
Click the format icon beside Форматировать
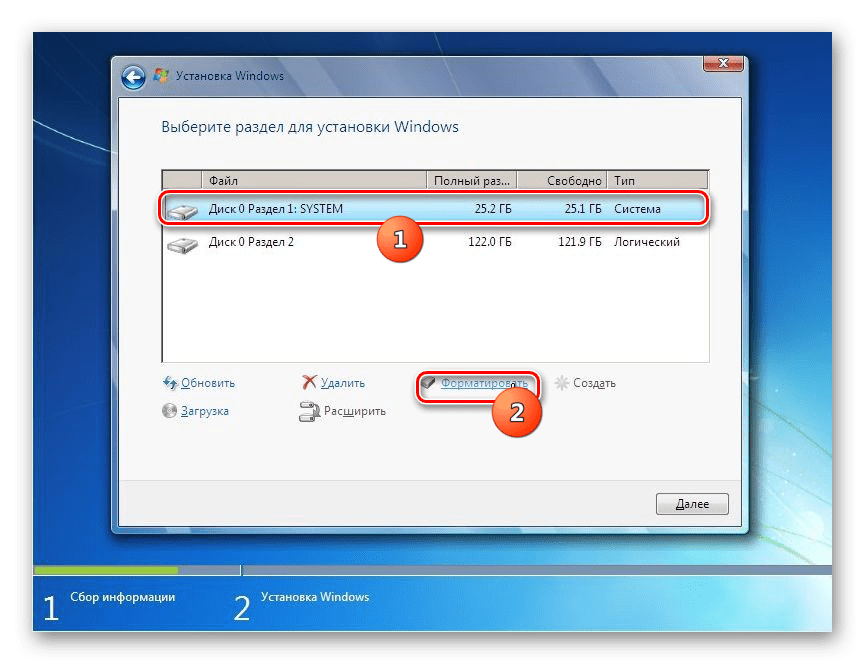click(x=429, y=384)
